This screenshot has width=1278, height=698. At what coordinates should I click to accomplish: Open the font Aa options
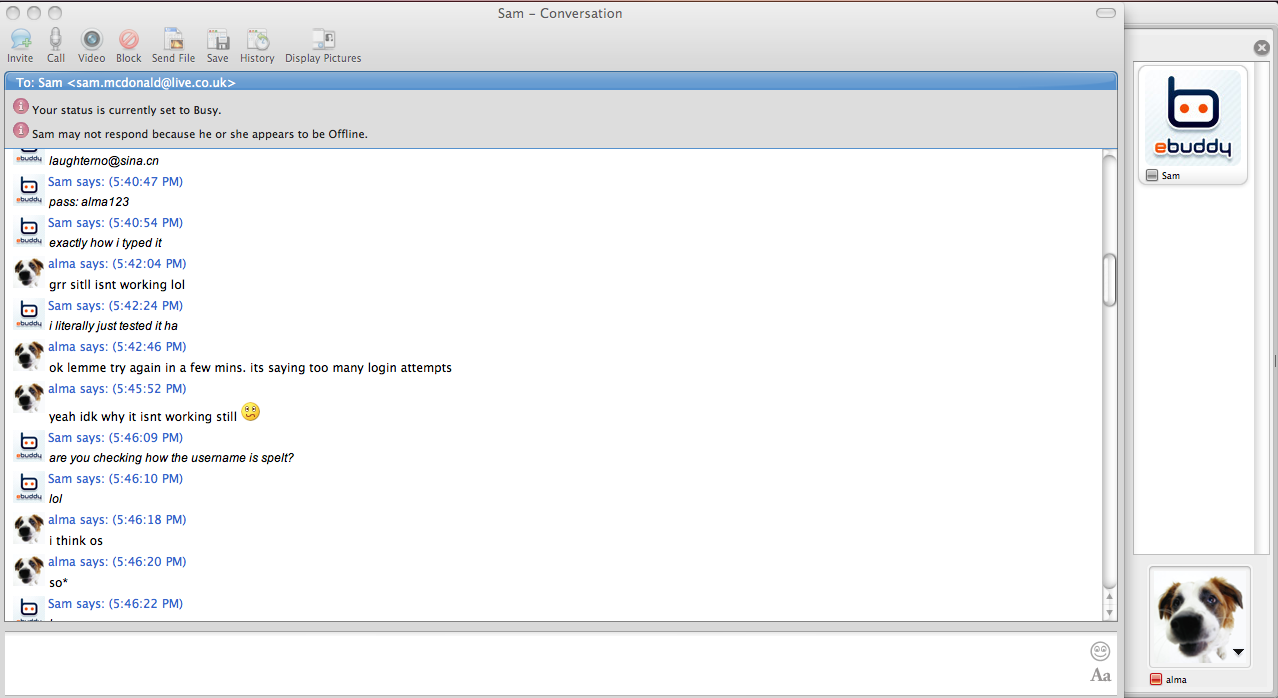coord(1100,675)
